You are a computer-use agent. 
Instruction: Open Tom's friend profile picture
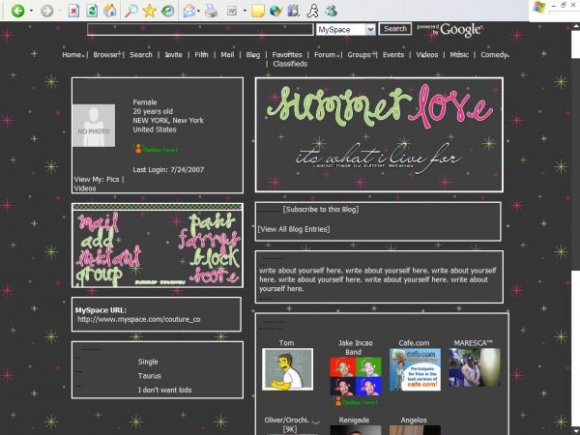(x=287, y=369)
